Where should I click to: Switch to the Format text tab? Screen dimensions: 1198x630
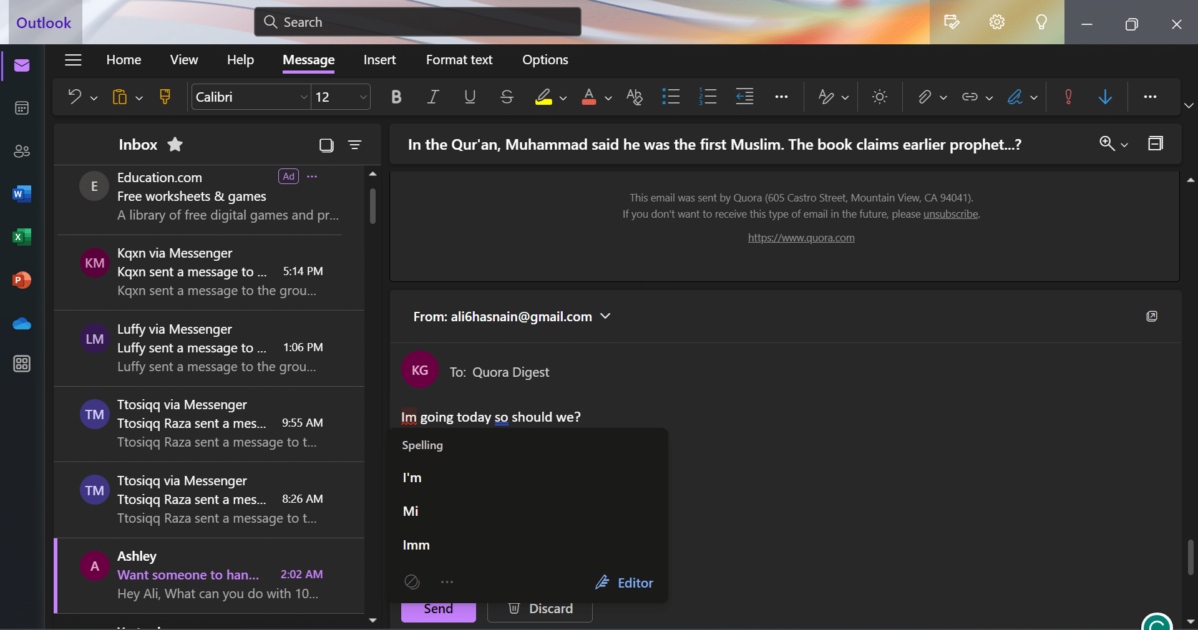(459, 60)
